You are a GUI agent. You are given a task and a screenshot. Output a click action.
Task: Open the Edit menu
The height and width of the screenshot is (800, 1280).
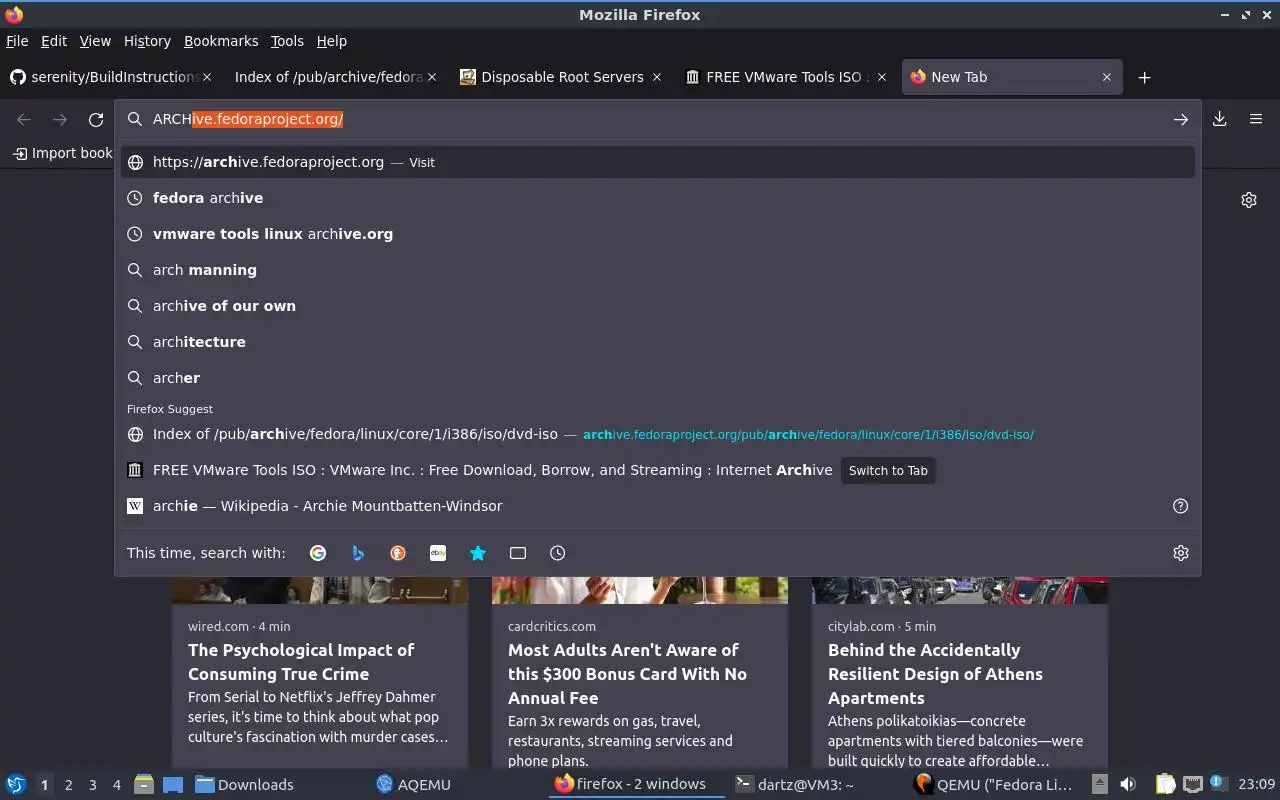click(54, 41)
